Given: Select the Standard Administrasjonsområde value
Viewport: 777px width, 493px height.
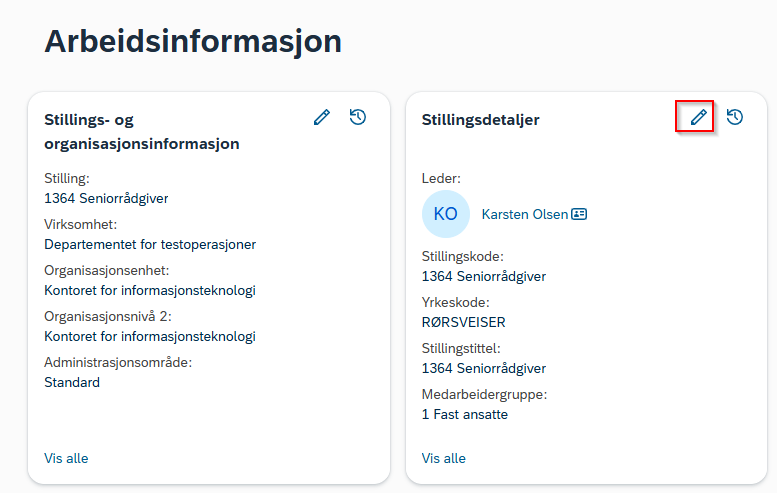Looking at the screenshot, I should point(72,383).
